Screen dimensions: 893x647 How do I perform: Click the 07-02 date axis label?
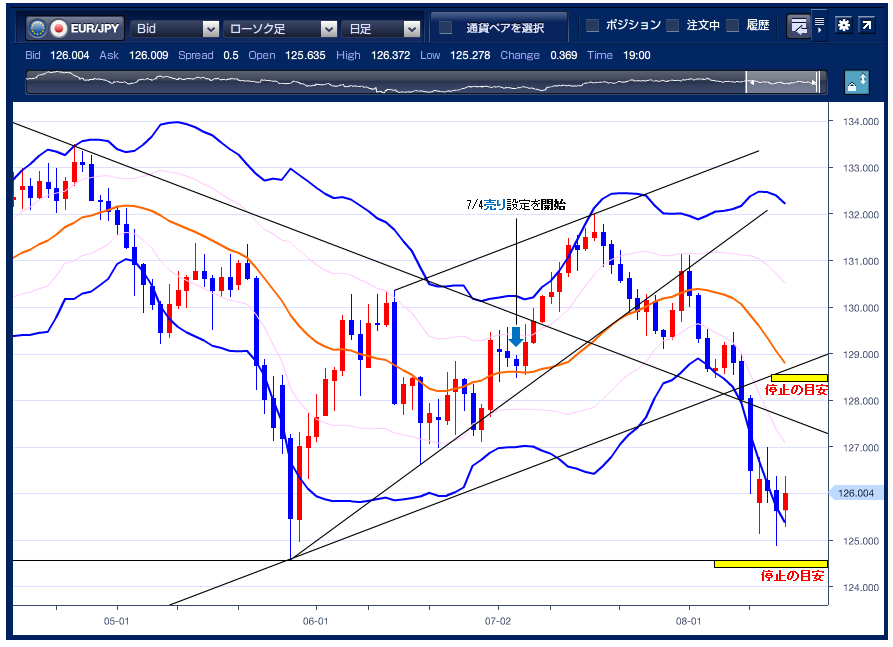(x=498, y=621)
